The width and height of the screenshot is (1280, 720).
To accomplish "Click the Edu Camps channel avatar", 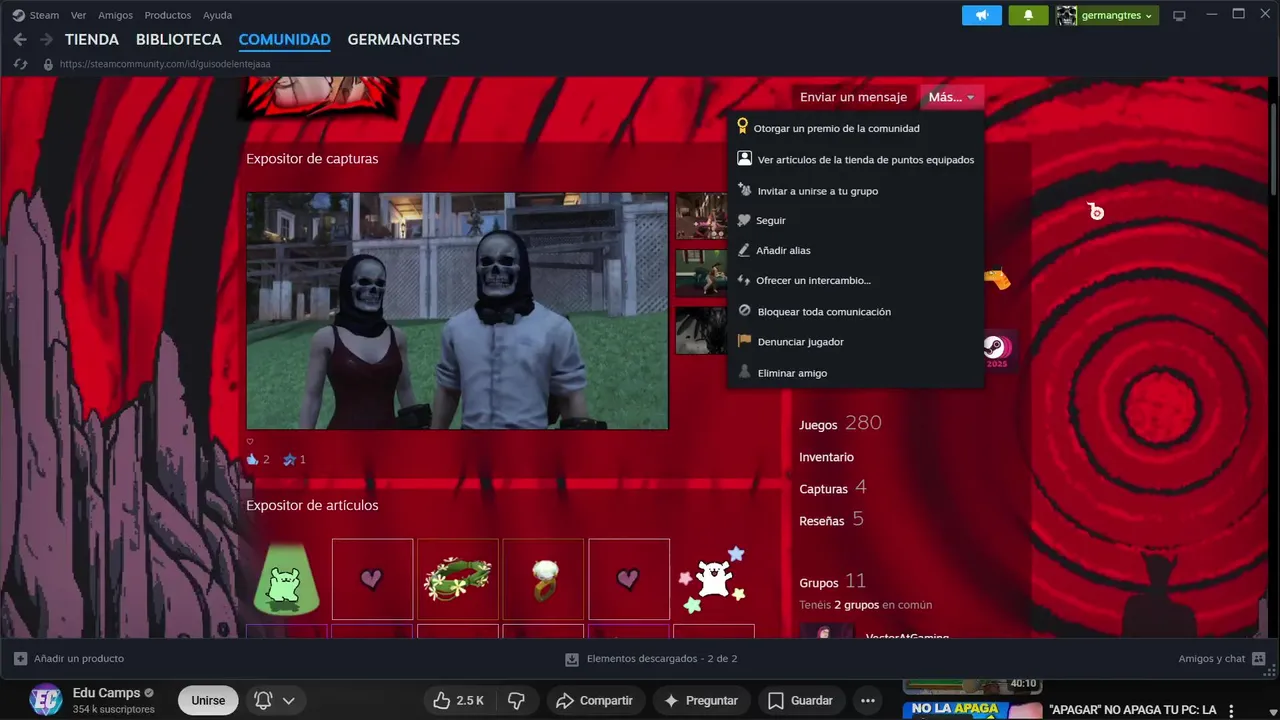I will (46, 700).
